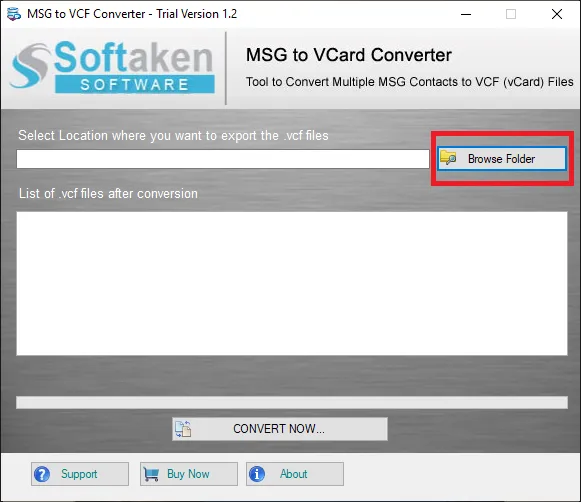Viewport: 581px width, 502px height.
Task: Select the Buy Now button
Action: [x=189, y=474]
